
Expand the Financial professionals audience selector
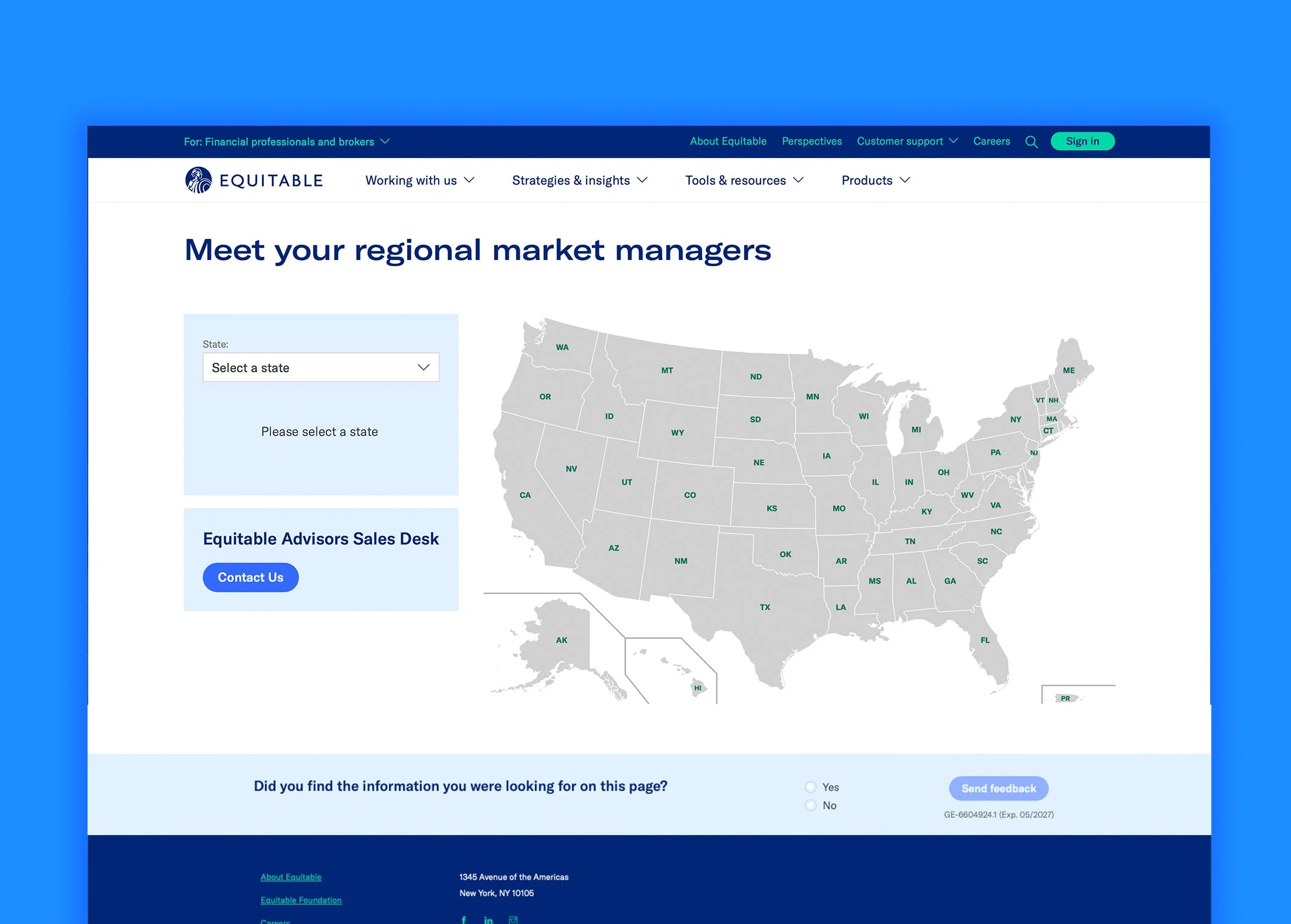coord(286,142)
